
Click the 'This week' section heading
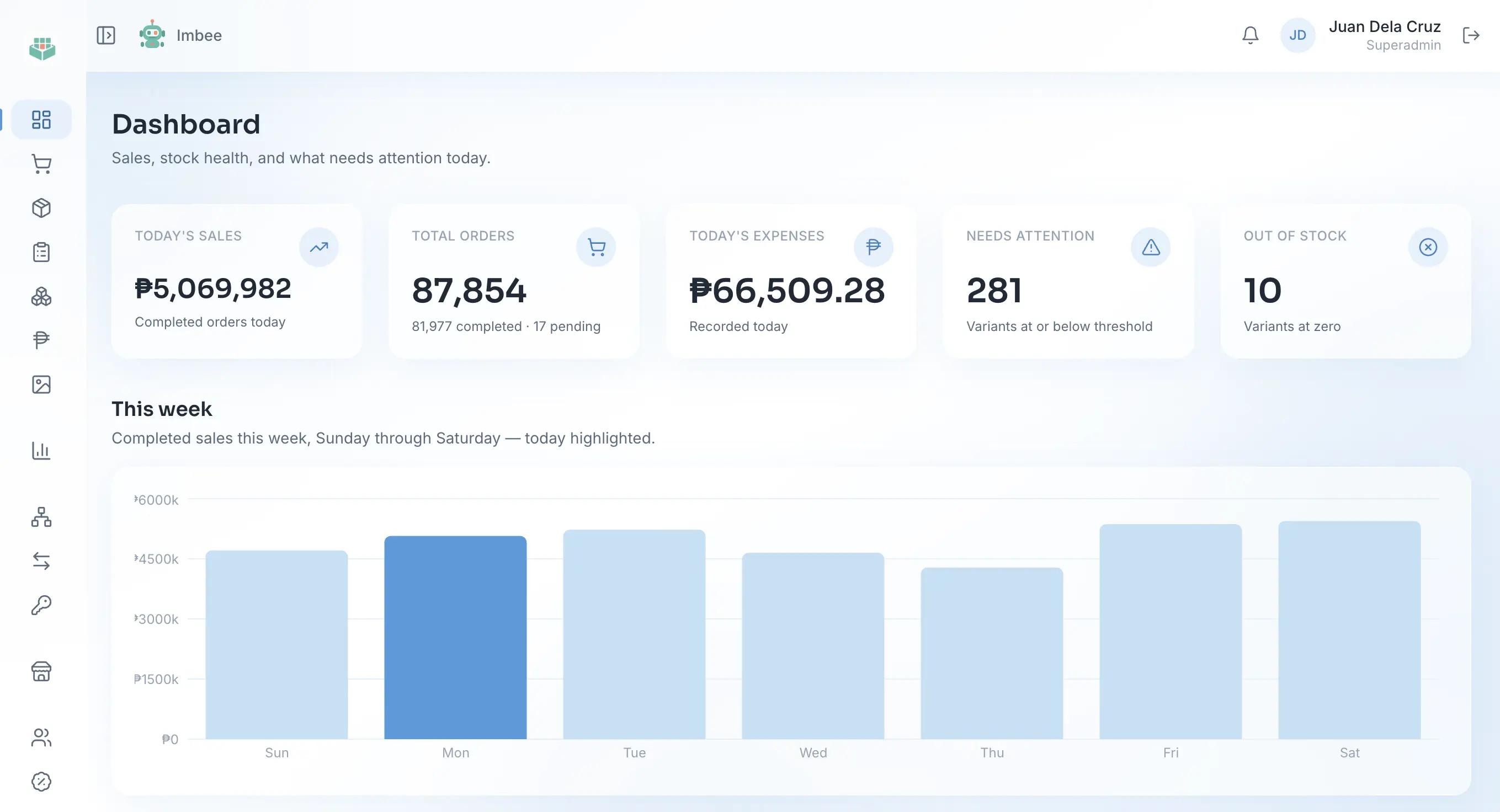pyautogui.click(x=162, y=409)
